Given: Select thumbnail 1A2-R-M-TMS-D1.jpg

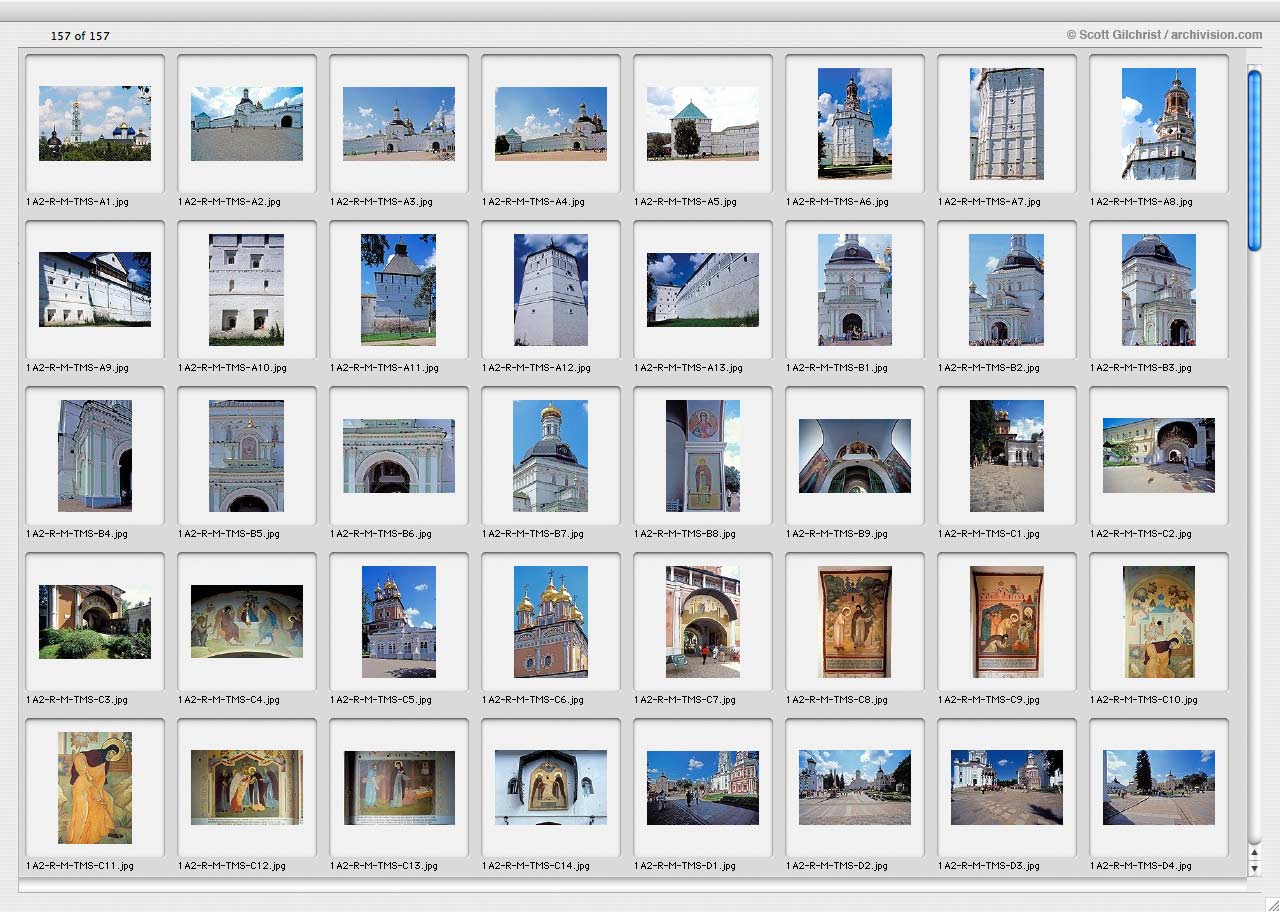Looking at the screenshot, I should click(x=703, y=788).
